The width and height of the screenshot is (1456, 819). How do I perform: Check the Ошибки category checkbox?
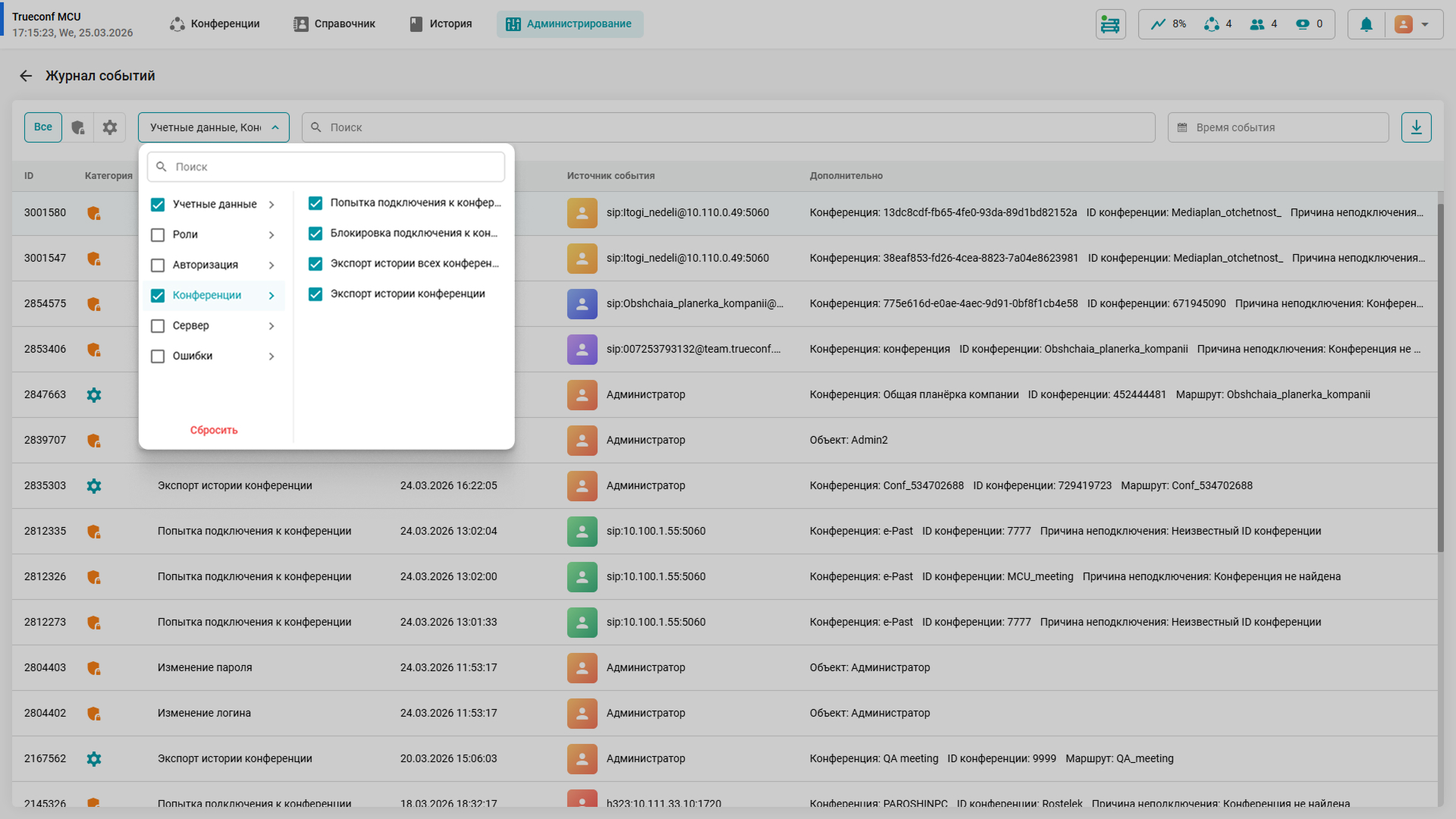click(158, 356)
